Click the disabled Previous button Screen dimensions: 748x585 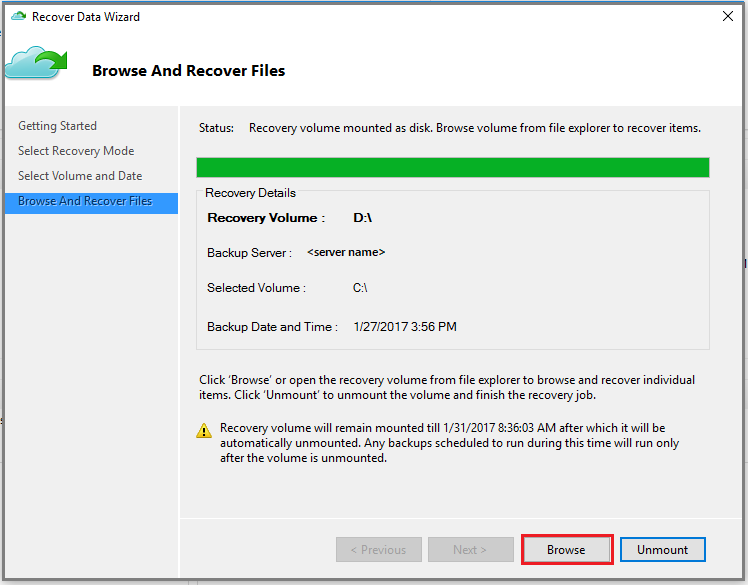[379, 550]
